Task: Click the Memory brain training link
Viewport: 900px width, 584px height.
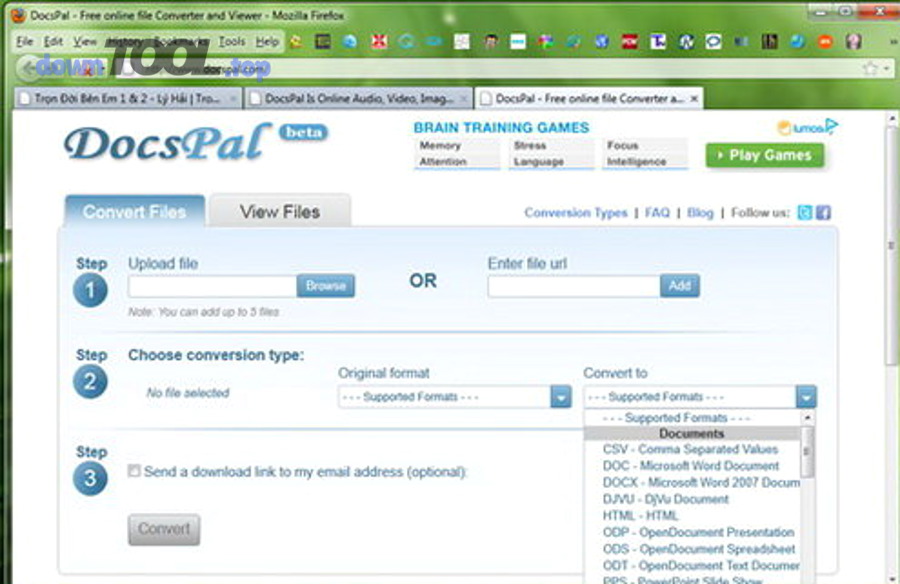Action: coord(440,145)
